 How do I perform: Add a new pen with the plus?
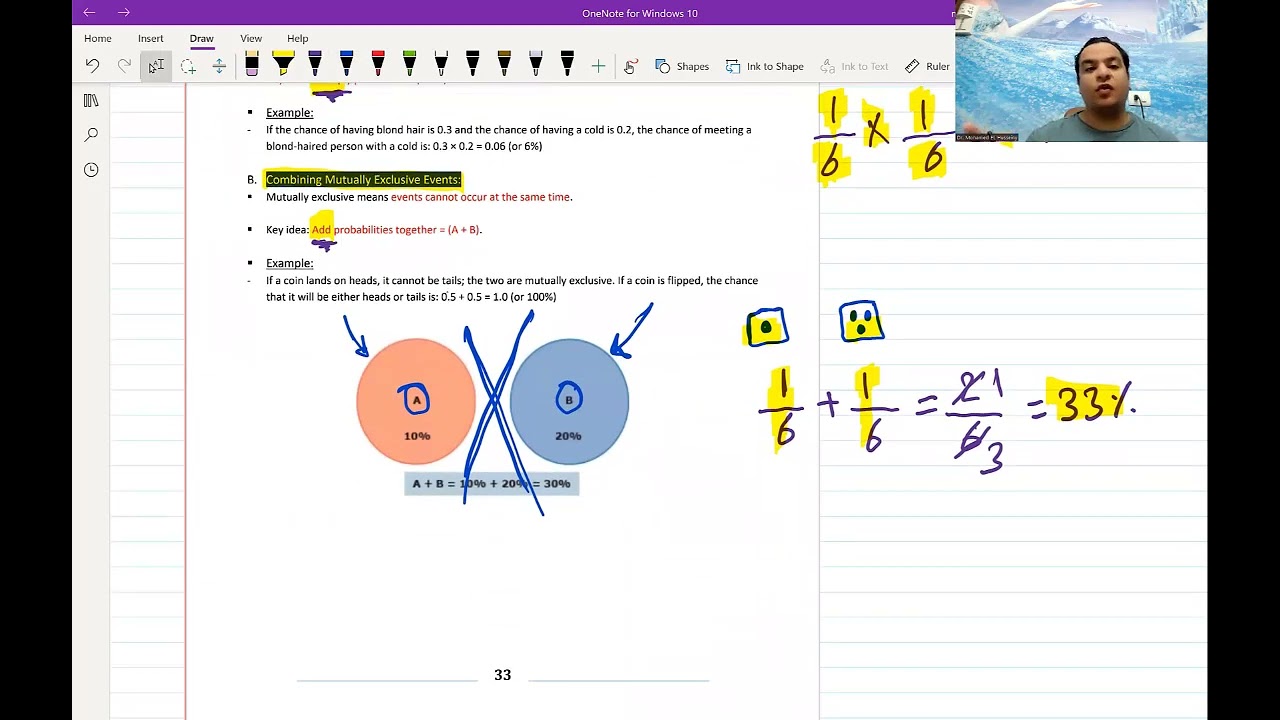tap(598, 66)
